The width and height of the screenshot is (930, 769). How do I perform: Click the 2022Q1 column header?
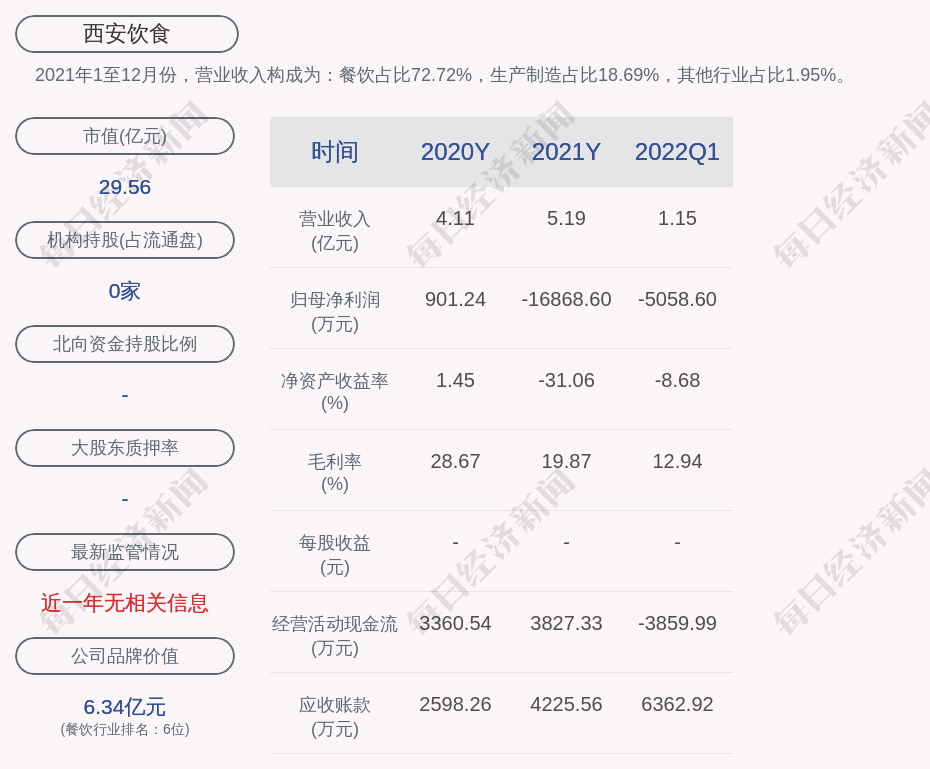pos(677,152)
